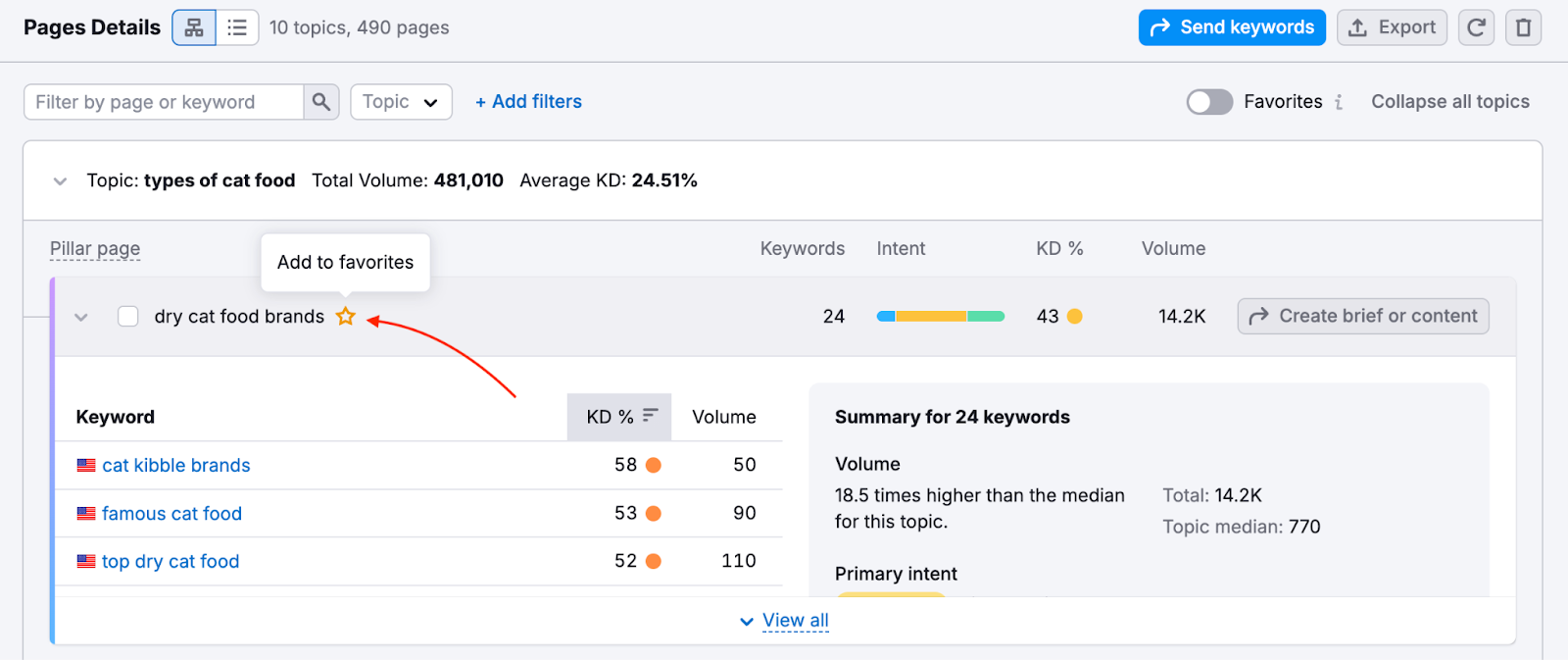Enable the Favorites toggle

click(x=1209, y=102)
